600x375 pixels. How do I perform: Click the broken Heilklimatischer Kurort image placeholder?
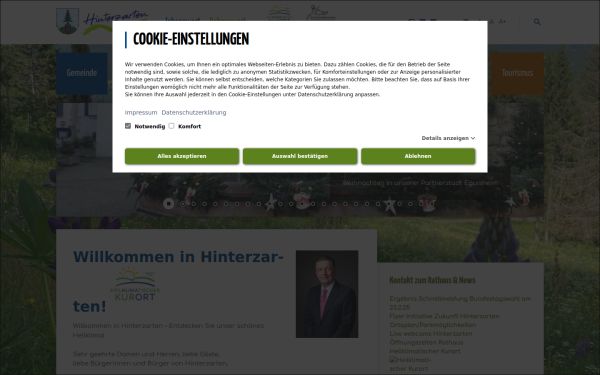(x=410, y=364)
